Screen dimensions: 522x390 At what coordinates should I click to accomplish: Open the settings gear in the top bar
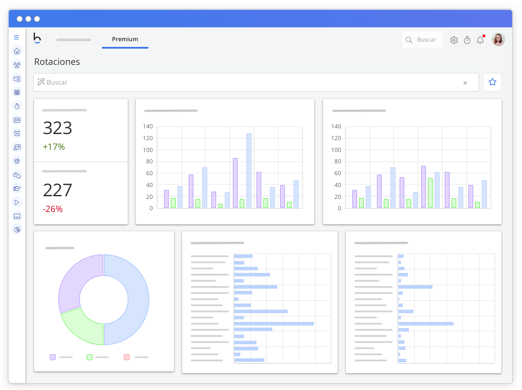click(x=454, y=40)
